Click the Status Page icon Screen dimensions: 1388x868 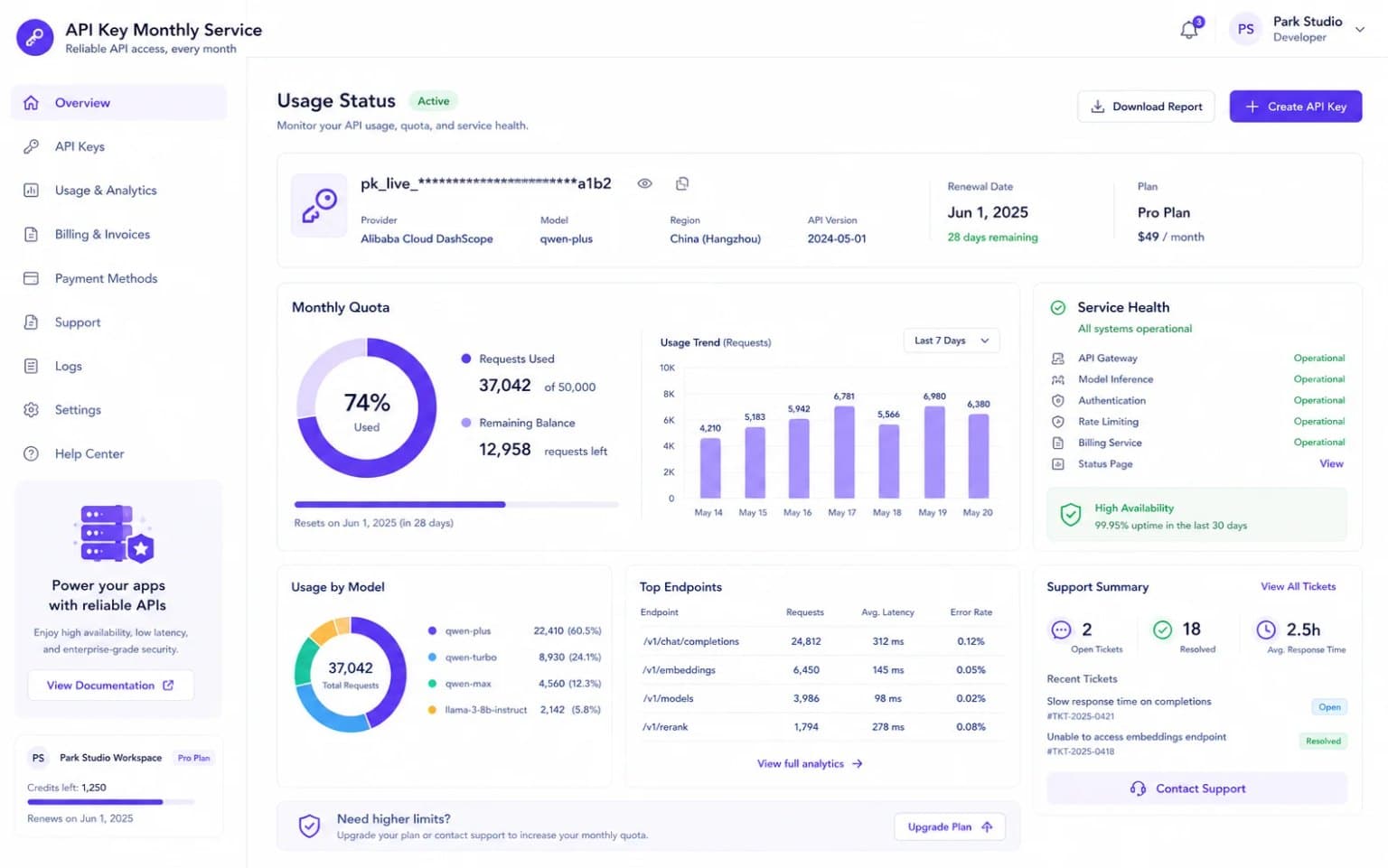pyautogui.click(x=1057, y=464)
